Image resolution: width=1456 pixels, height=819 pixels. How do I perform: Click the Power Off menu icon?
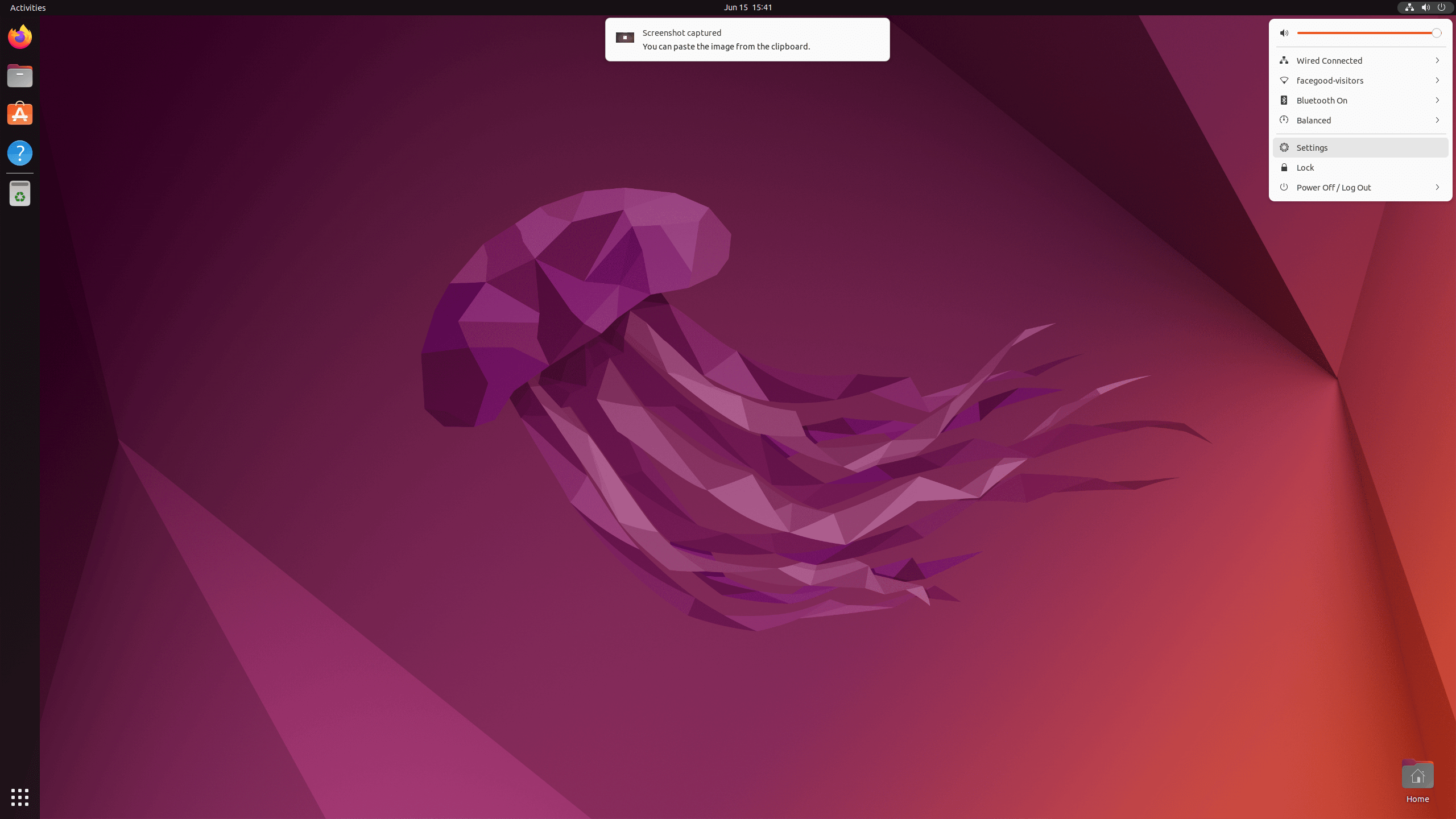(x=1284, y=187)
